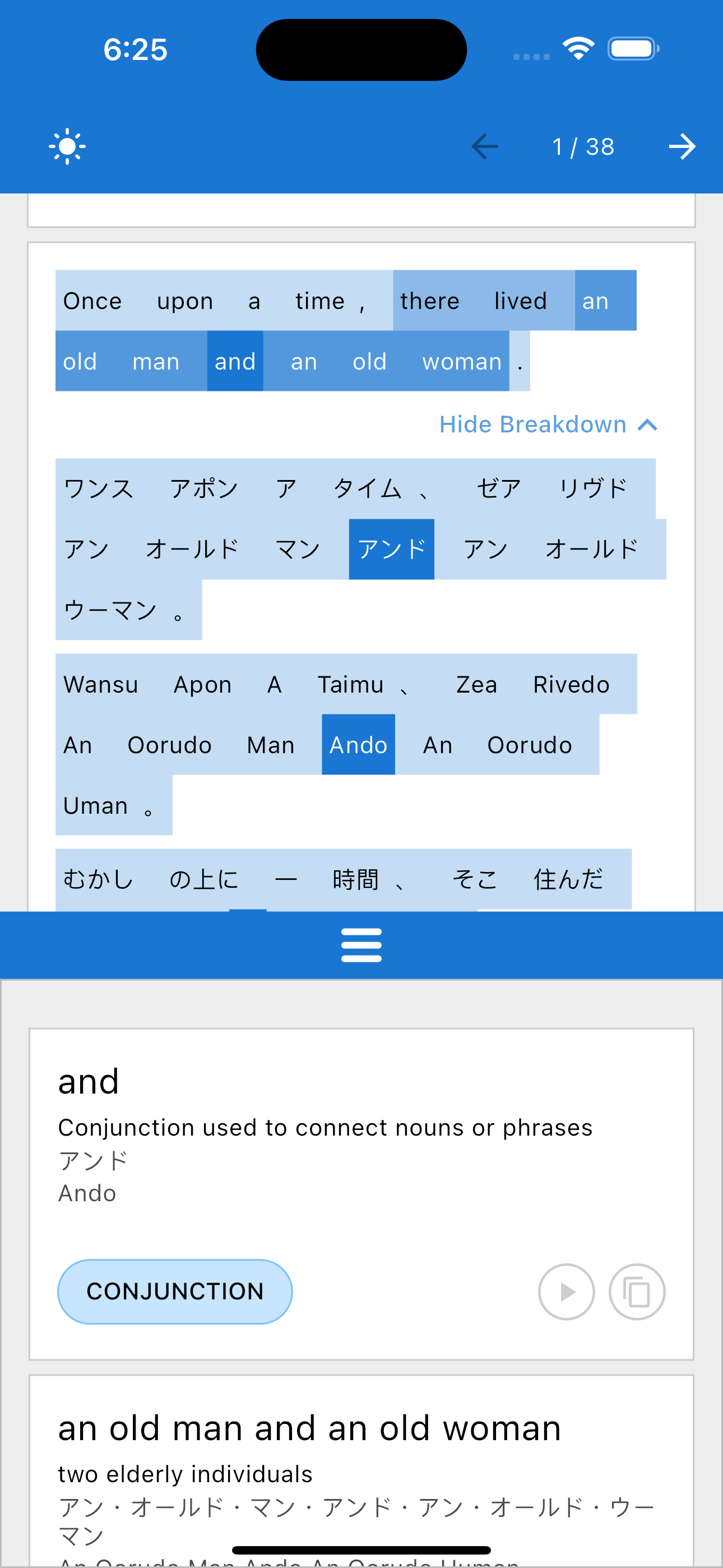Tap the page counter 1 / 38

click(x=583, y=147)
